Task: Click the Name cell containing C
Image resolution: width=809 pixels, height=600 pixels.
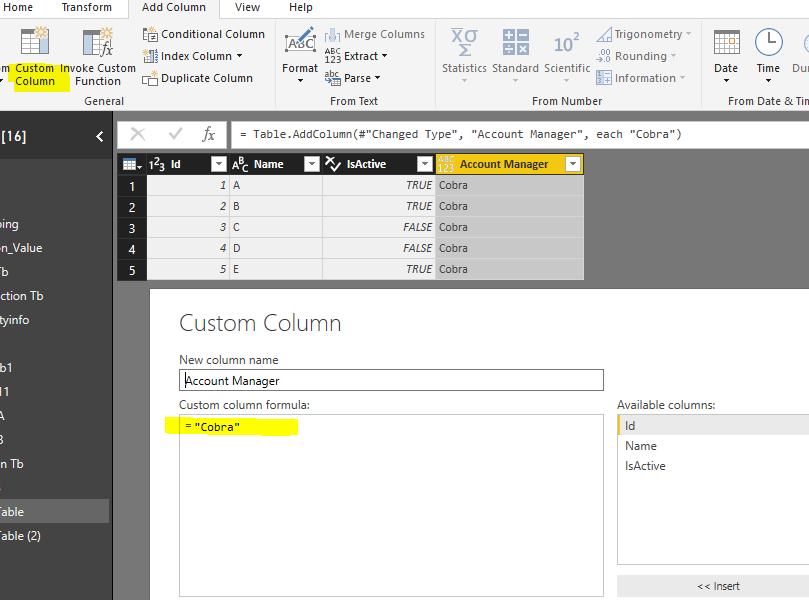Action: pos(276,228)
